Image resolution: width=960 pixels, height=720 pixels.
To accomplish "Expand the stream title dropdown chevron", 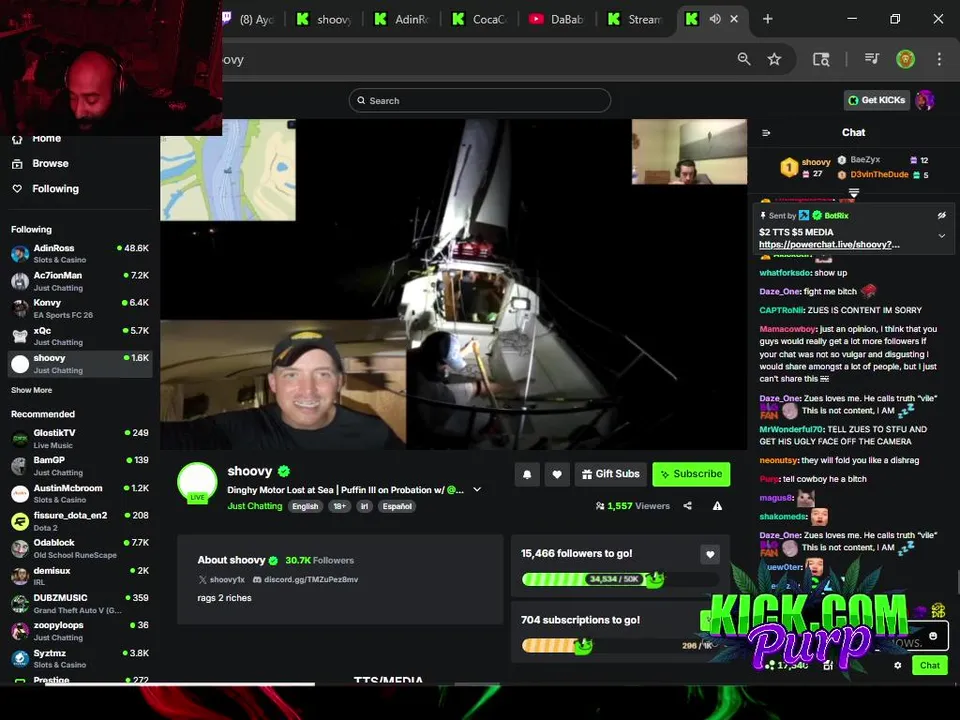I will (477, 490).
